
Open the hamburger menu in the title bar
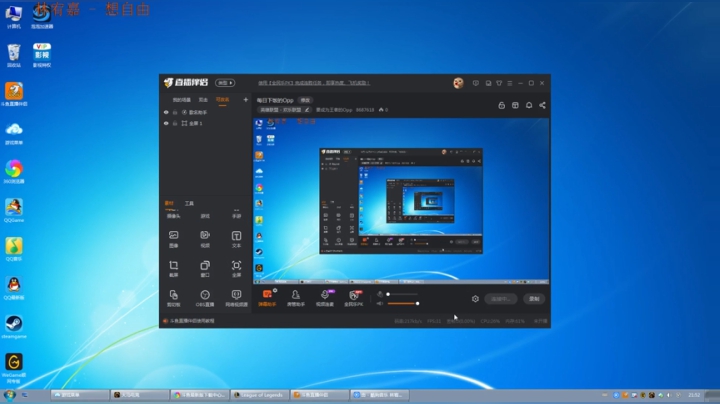click(x=510, y=83)
